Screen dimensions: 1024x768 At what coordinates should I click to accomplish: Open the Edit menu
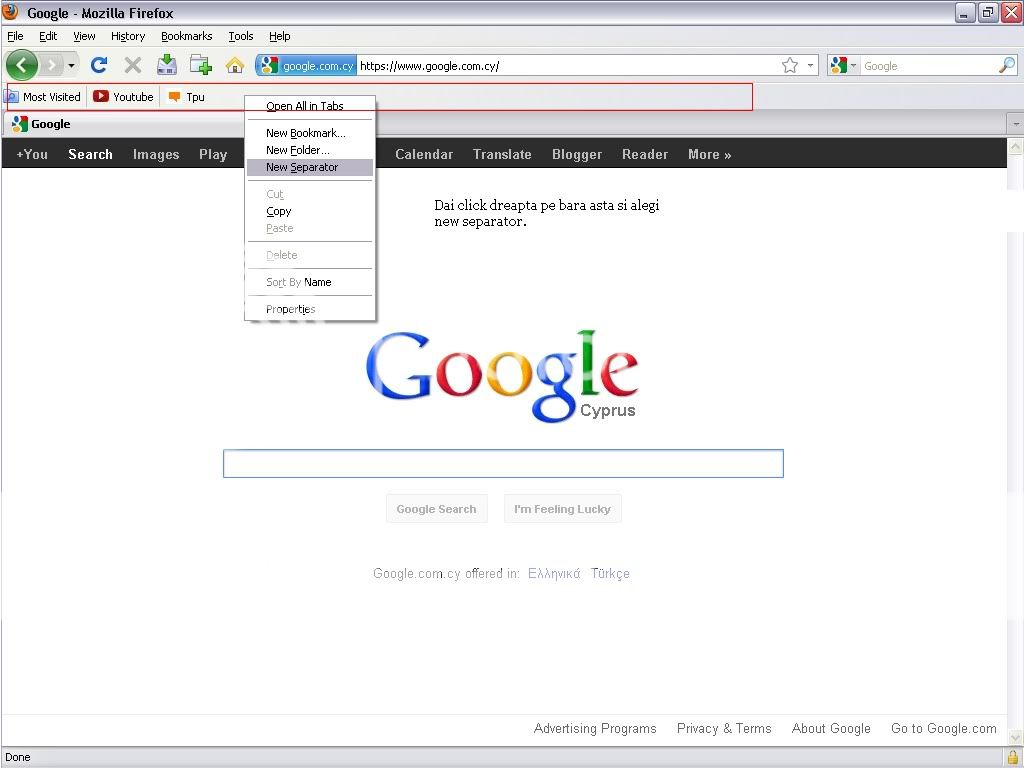(48, 36)
